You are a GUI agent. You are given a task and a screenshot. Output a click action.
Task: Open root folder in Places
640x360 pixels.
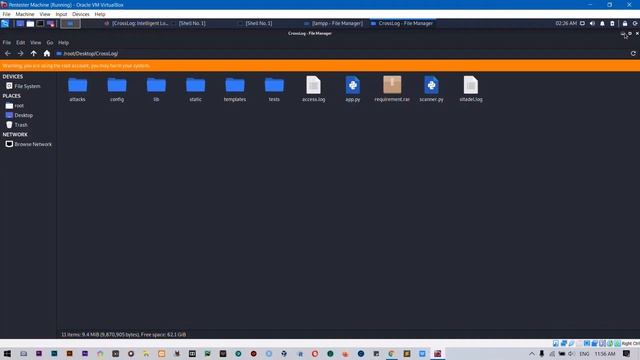(x=15, y=106)
